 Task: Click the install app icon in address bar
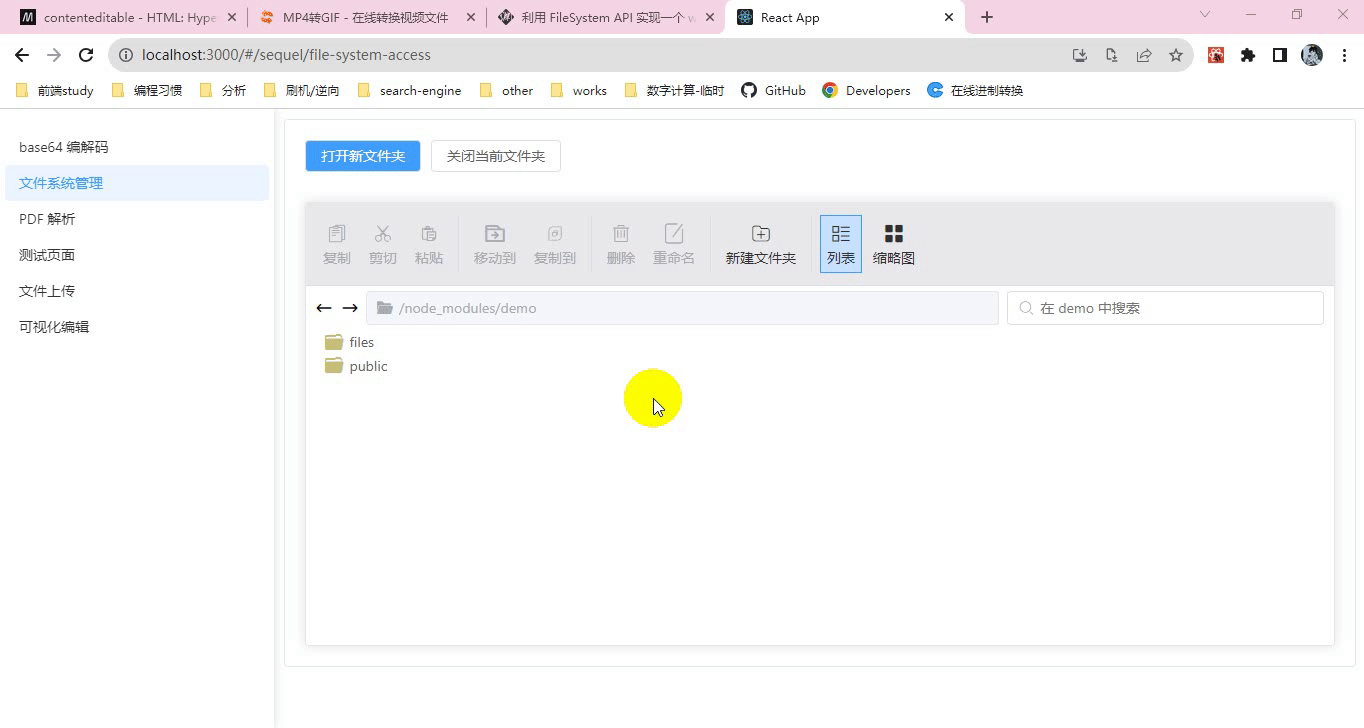point(1080,56)
